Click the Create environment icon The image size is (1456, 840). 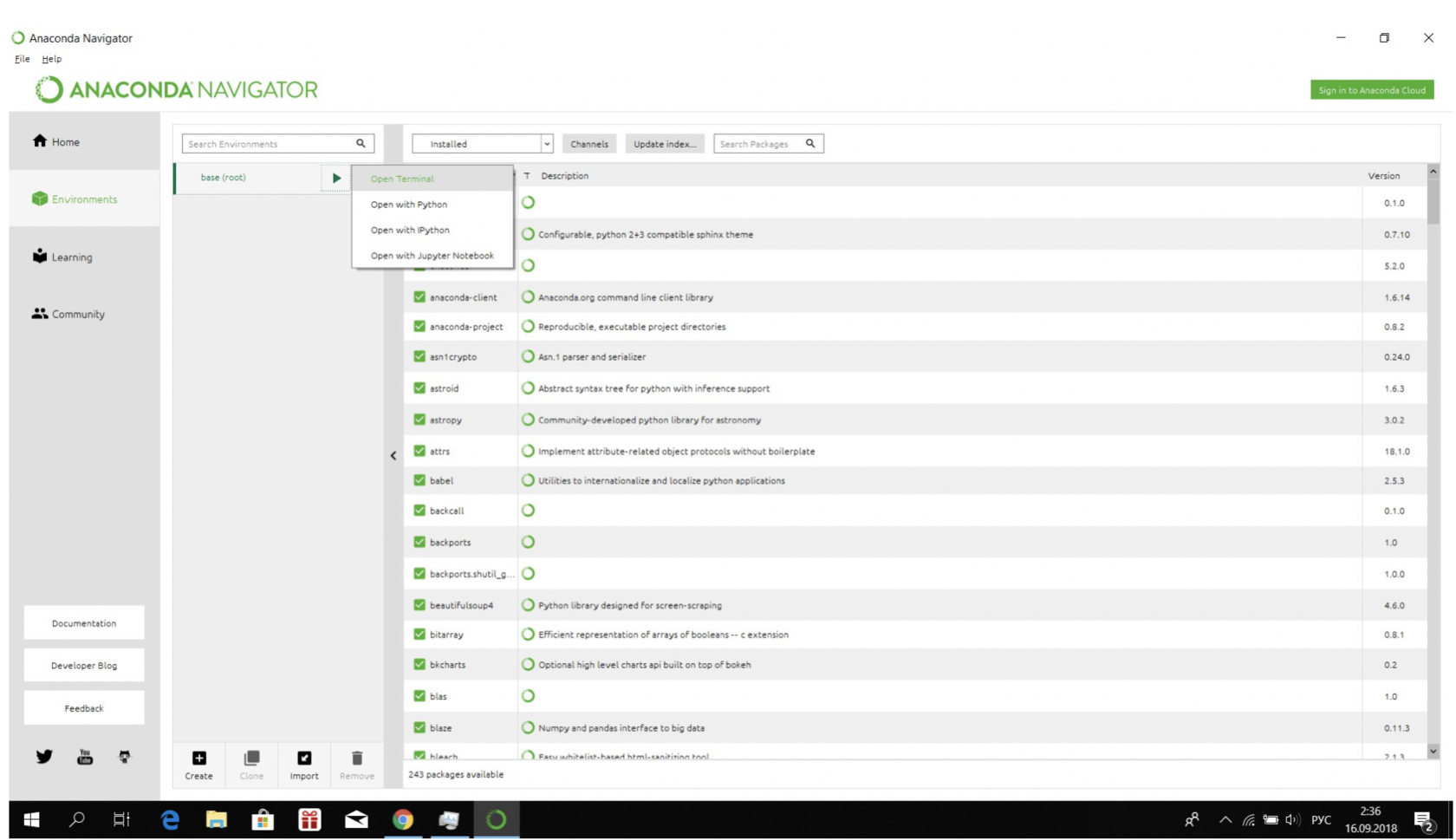pyautogui.click(x=198, y=758)
